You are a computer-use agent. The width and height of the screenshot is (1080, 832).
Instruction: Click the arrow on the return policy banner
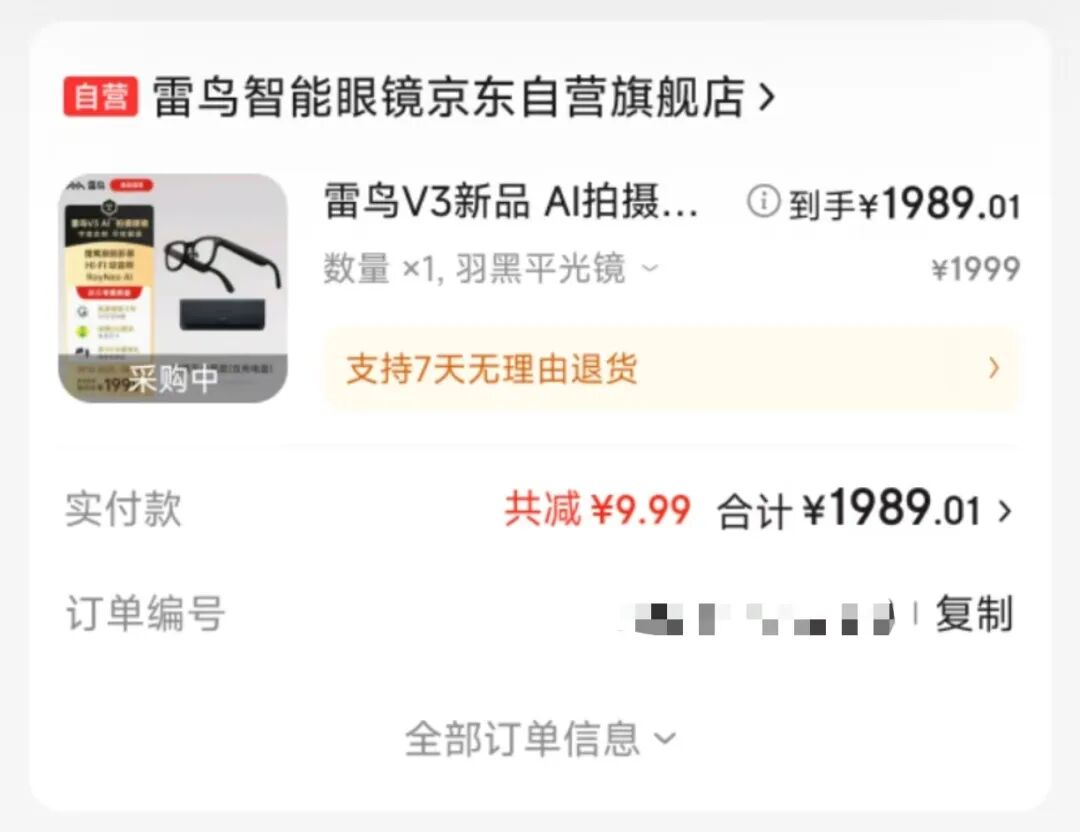click(x=993, y=368)
